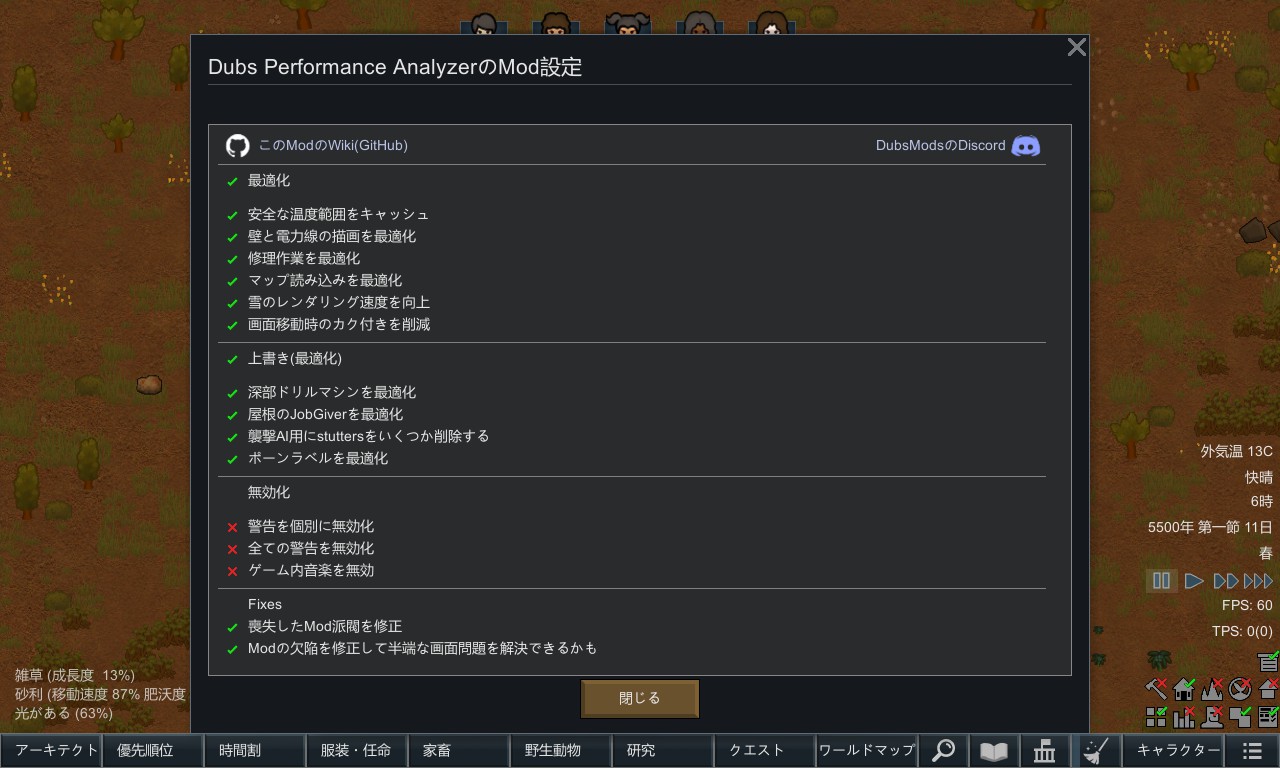Toggle 襲撃AI用にstutters削除 checkbox
Viewport: 1280px width, 768px height.
pyautogui.click(x=232, y=438)
